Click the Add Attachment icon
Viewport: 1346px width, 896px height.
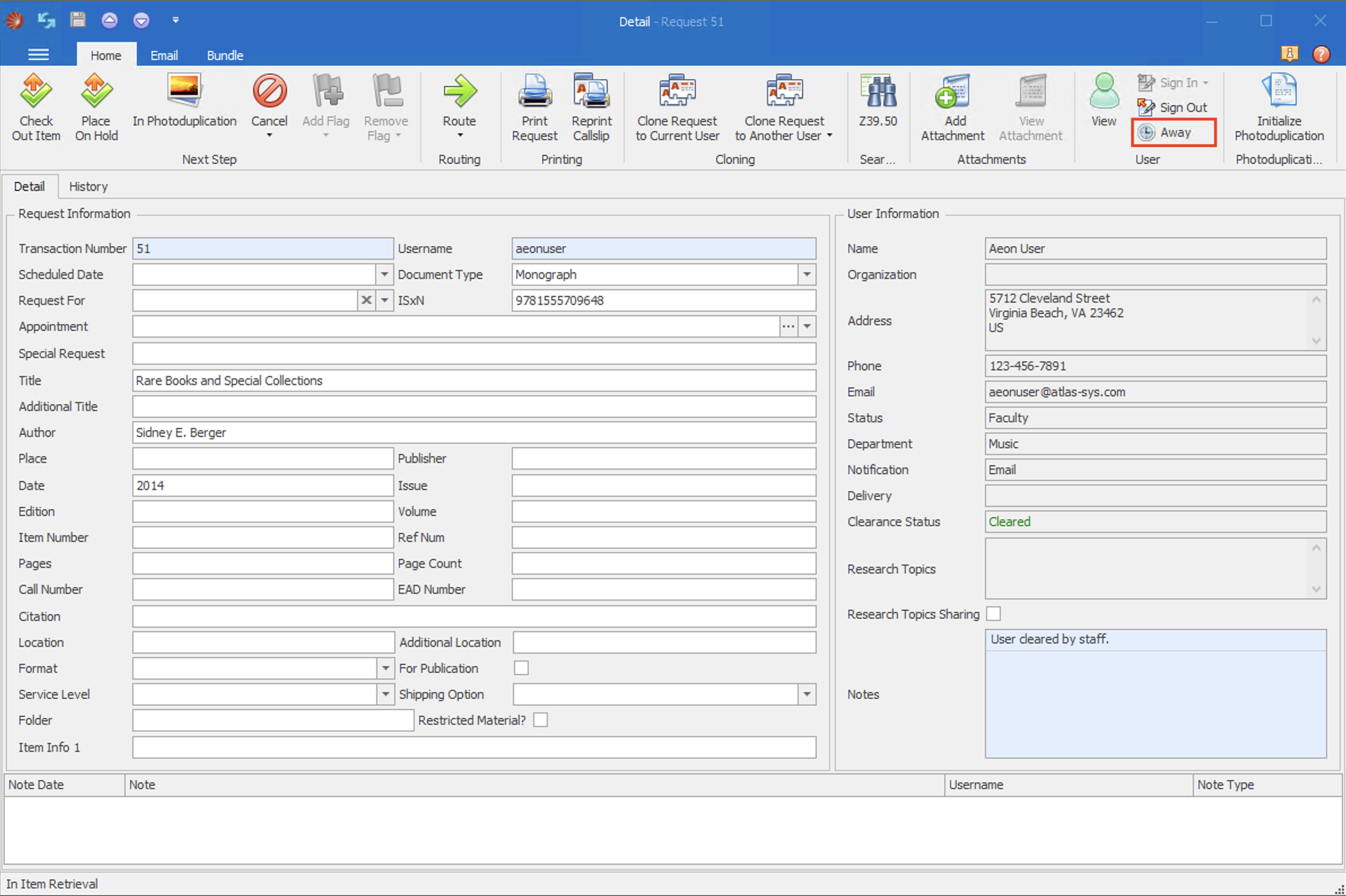952,91
